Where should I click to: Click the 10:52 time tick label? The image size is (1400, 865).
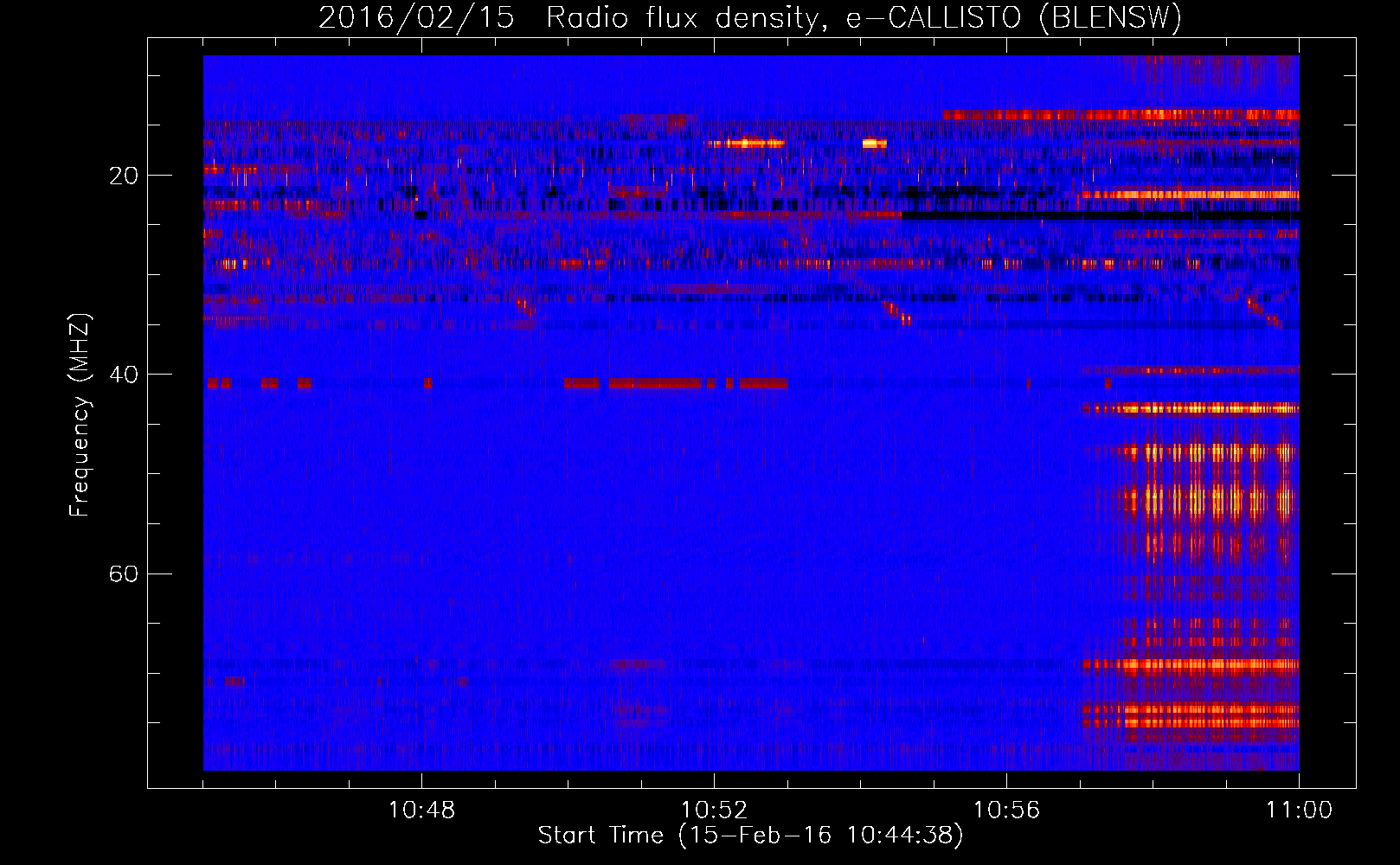[x=714, y=811]
